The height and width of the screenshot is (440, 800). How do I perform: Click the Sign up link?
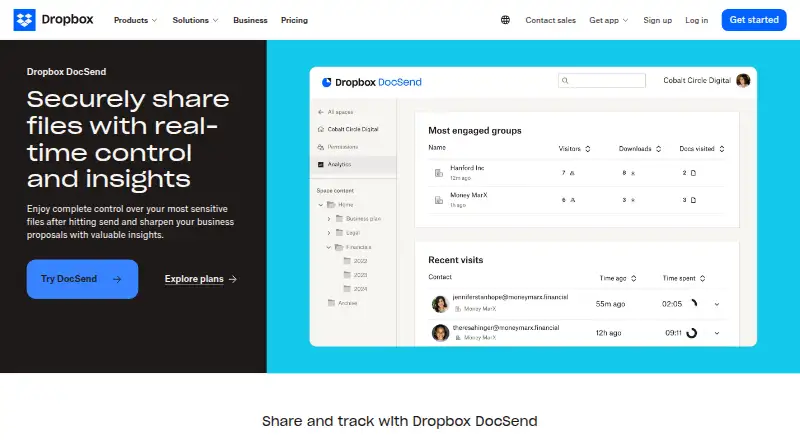point(658,20)
